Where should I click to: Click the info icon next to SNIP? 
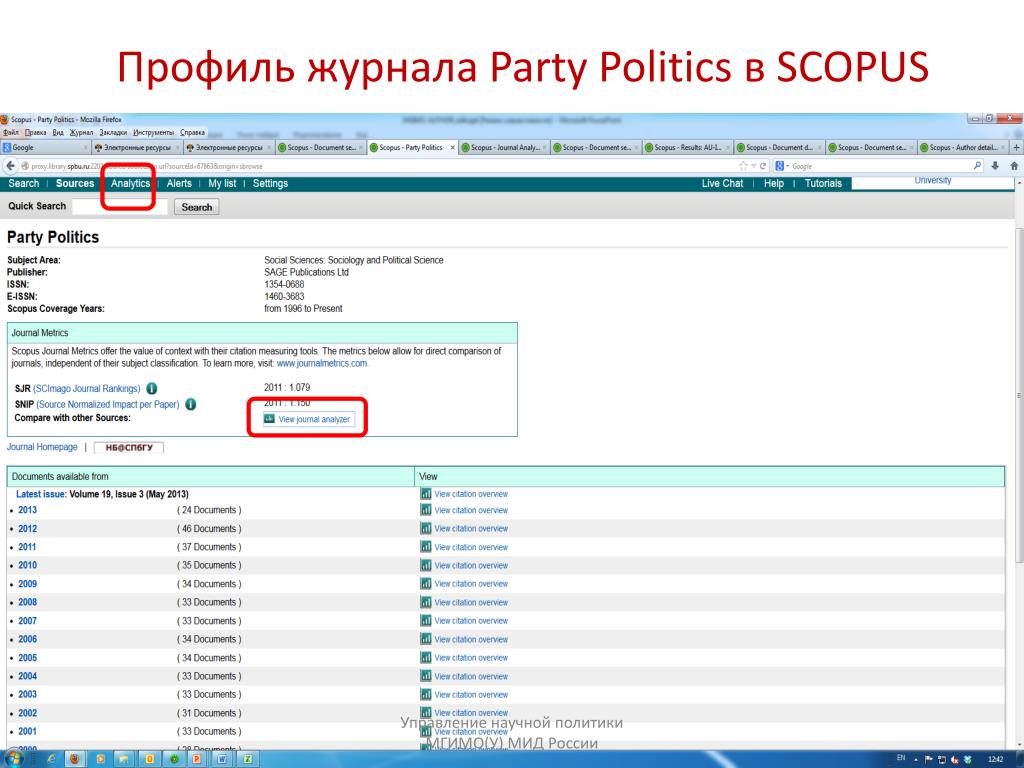point(191,404)
